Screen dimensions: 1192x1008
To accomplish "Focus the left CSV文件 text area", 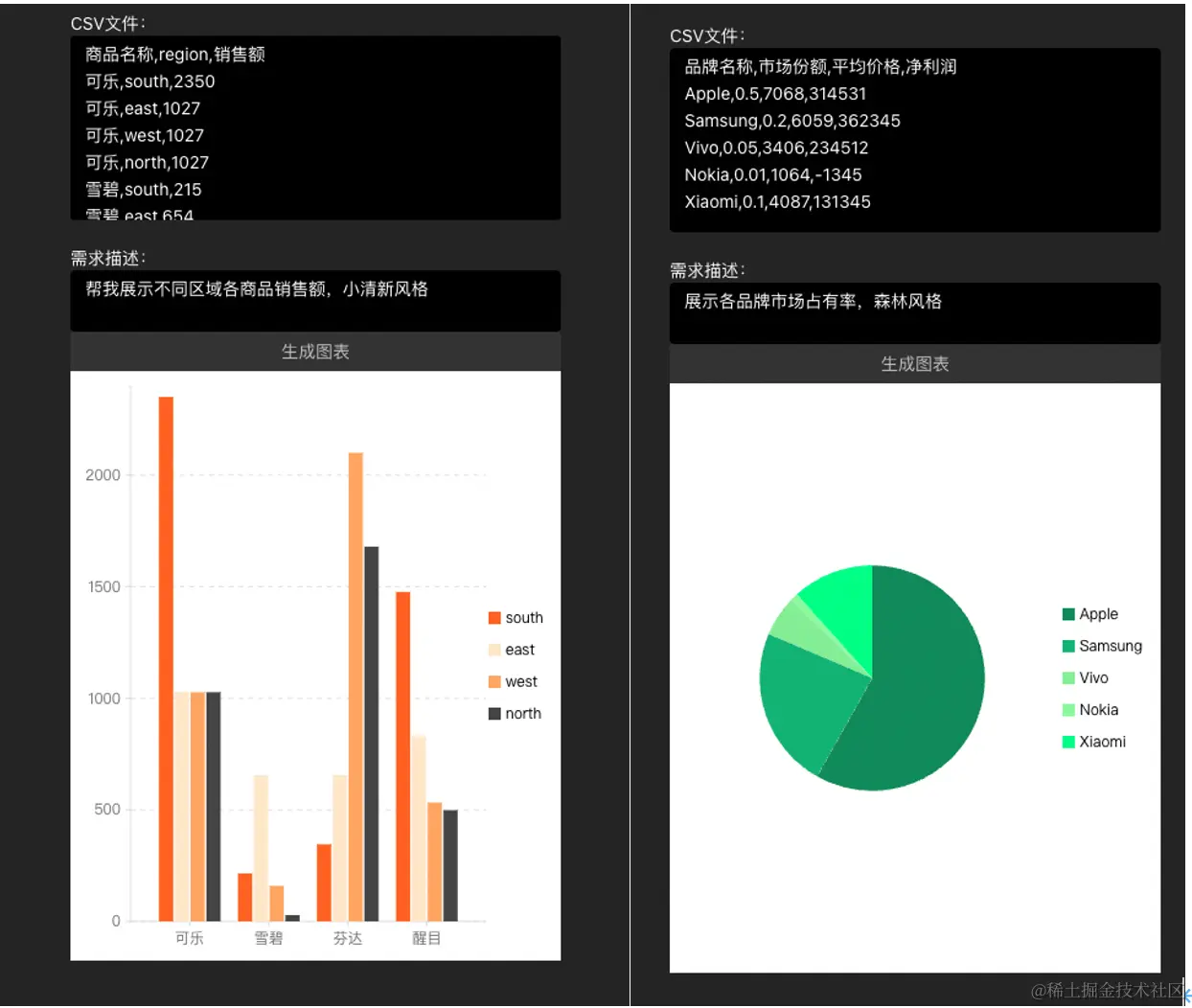I will (315, 128).
